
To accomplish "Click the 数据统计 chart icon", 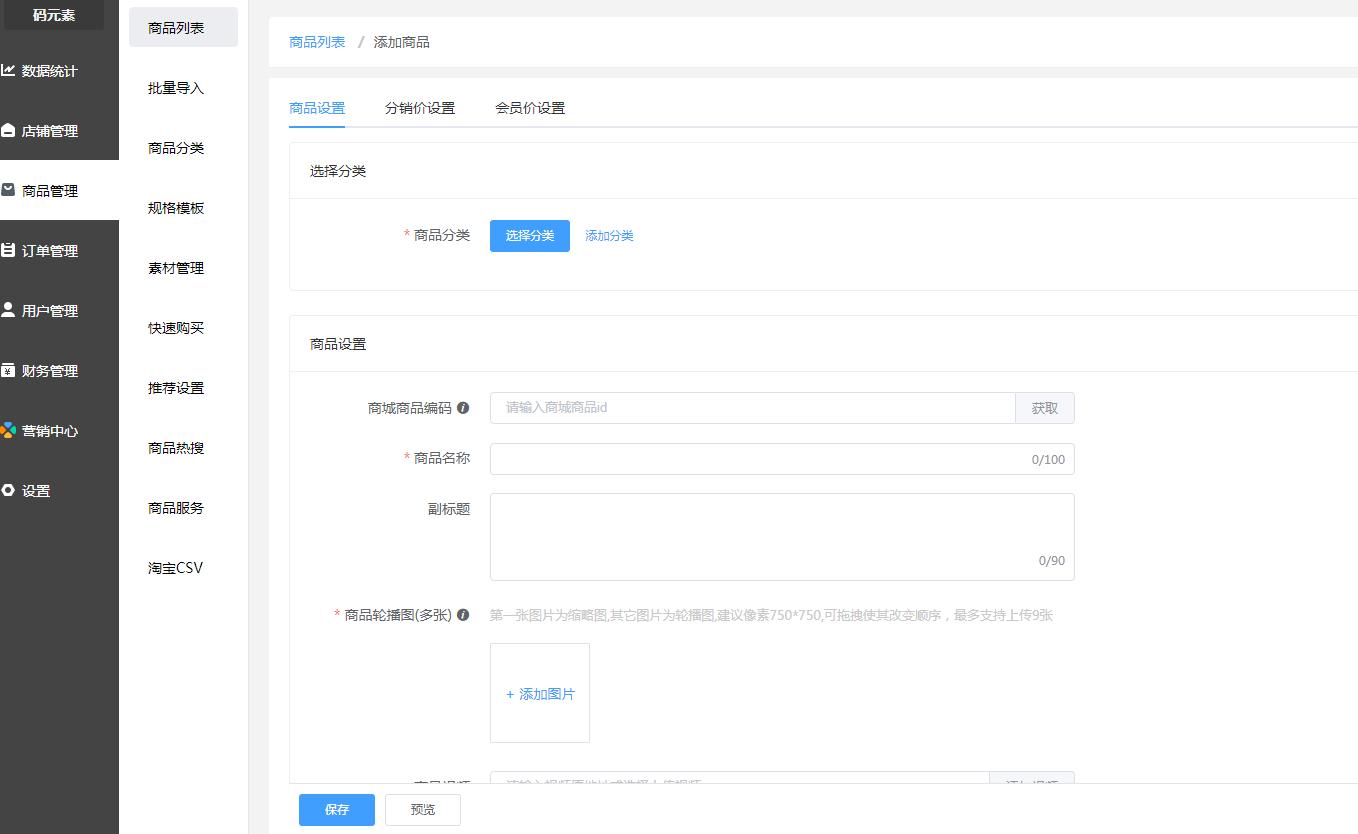I will (8, 71).
